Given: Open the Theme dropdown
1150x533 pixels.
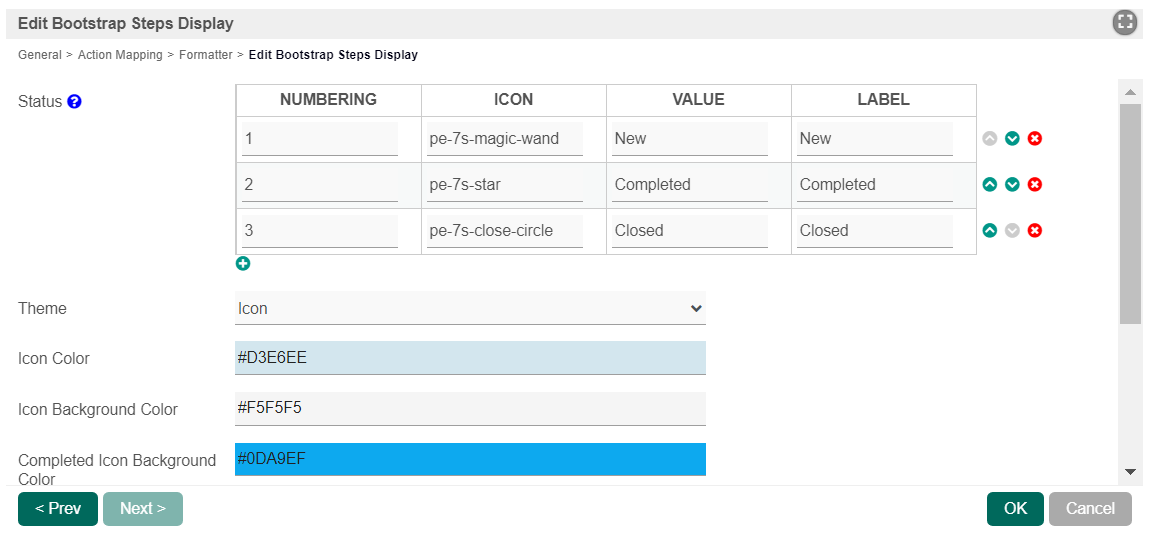Looking at the screenshot, I should tap(470, 309).
